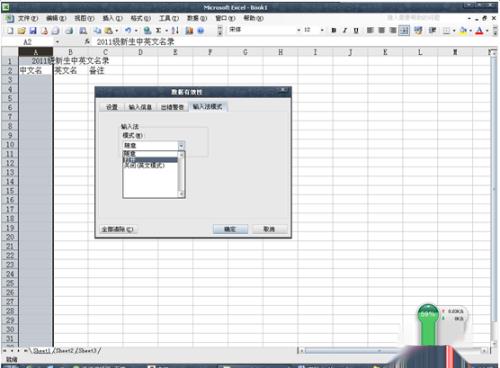Open the font size dropdown arrow
Viewport: 500px width, 368px height.
tap(322, 30)
